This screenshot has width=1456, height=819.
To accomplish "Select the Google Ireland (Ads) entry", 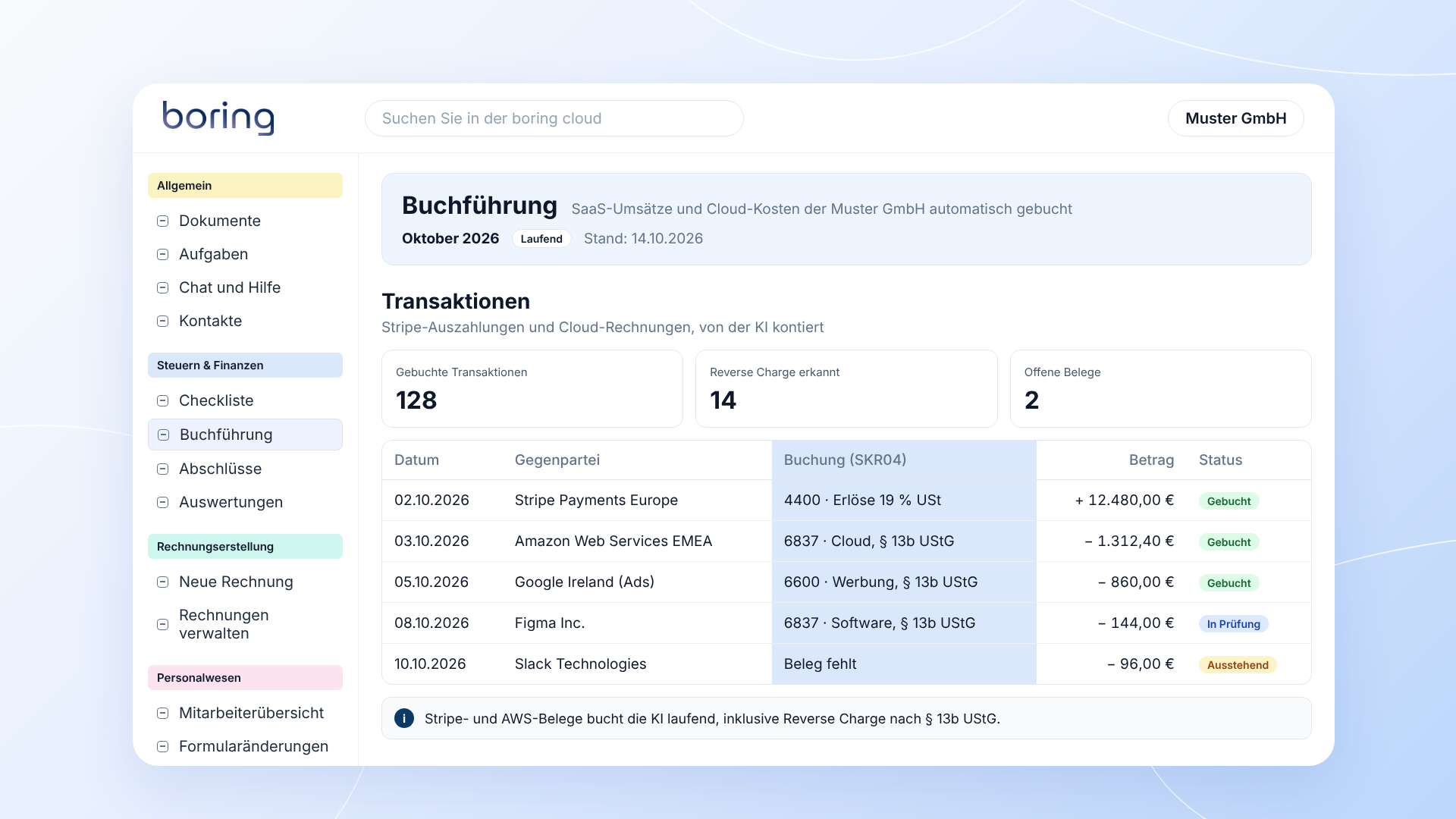I will [846, 582].
